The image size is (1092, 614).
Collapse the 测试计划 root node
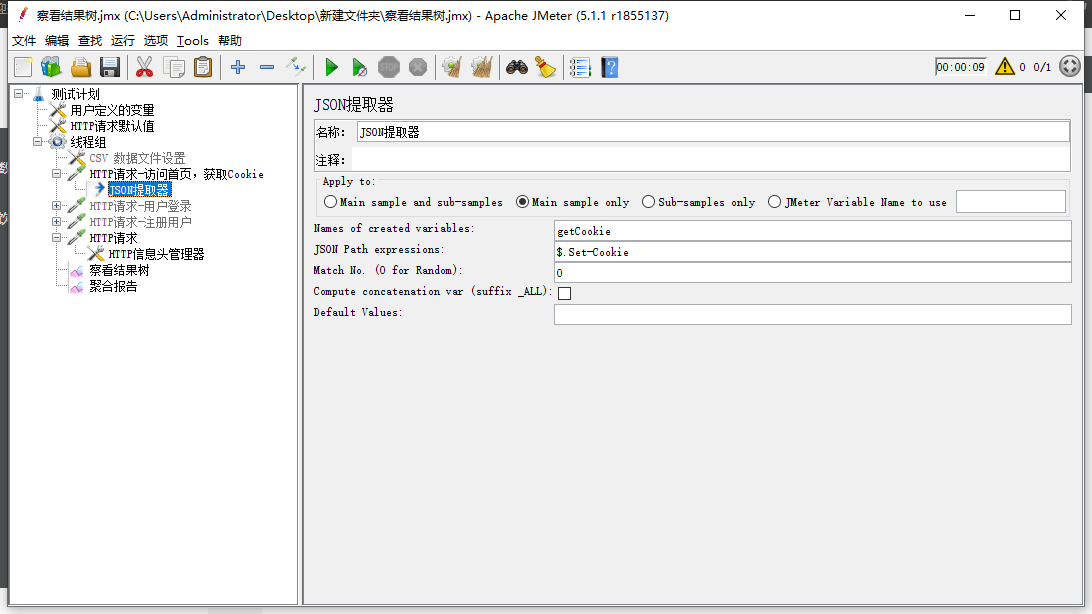[19, 93]
